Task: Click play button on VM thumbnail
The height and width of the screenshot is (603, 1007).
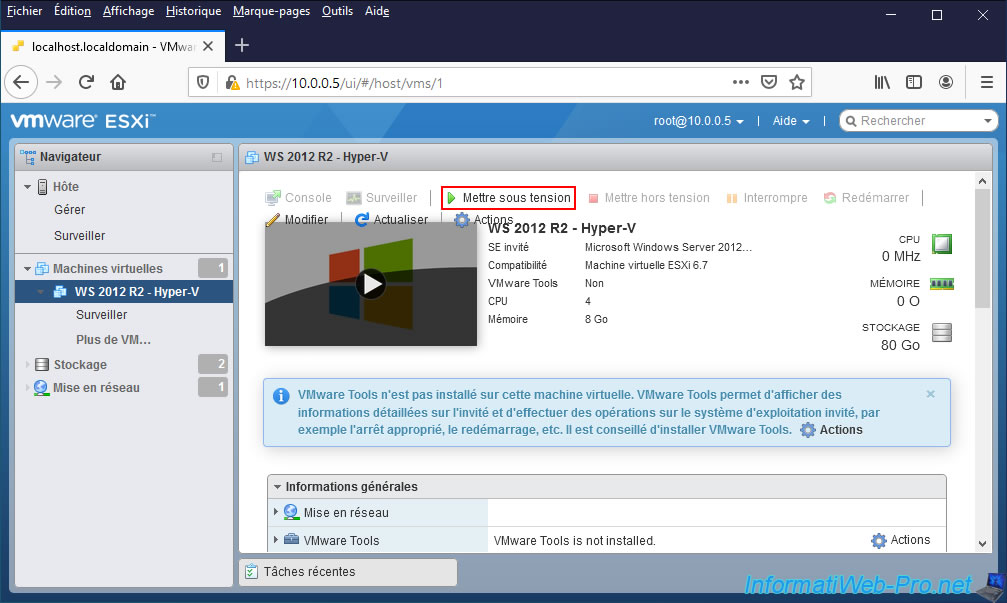Action: (371, 284)
